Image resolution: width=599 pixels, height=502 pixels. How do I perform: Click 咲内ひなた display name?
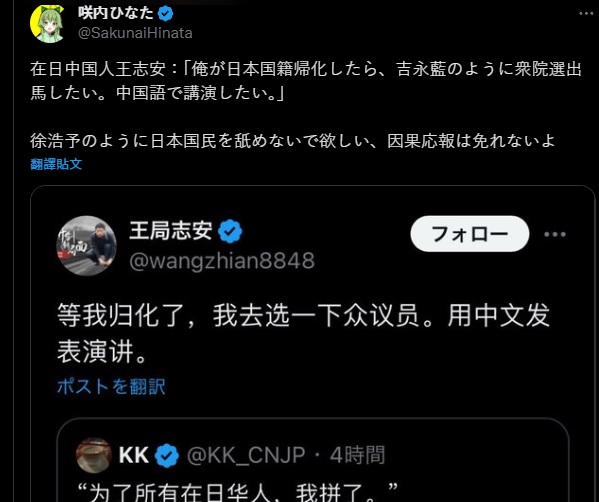115,13
